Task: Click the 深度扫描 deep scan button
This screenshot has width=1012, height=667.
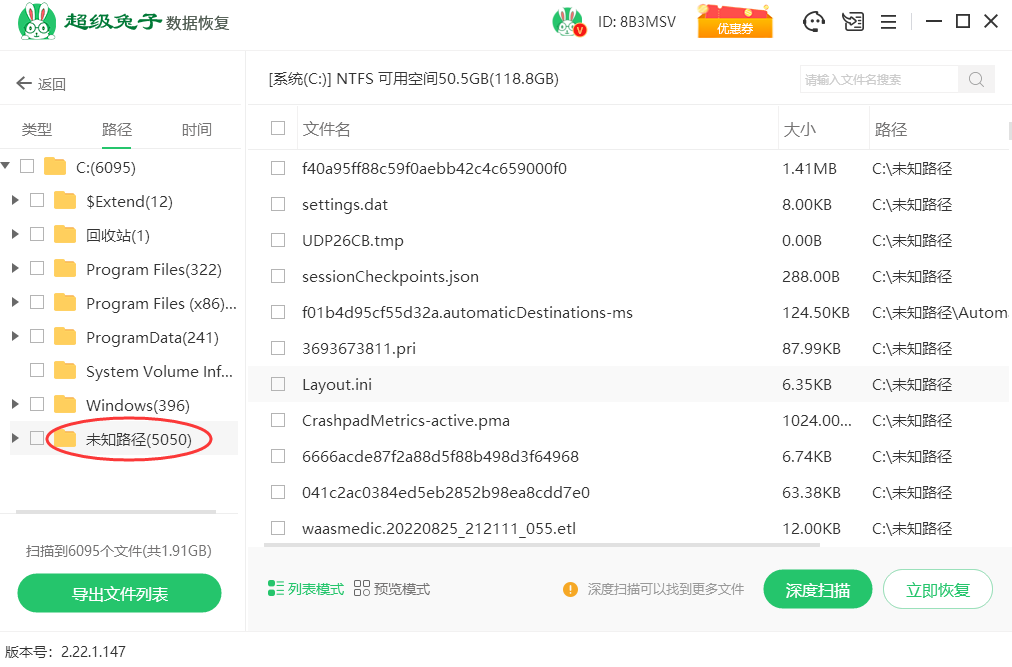Action: tap(817, 590)
